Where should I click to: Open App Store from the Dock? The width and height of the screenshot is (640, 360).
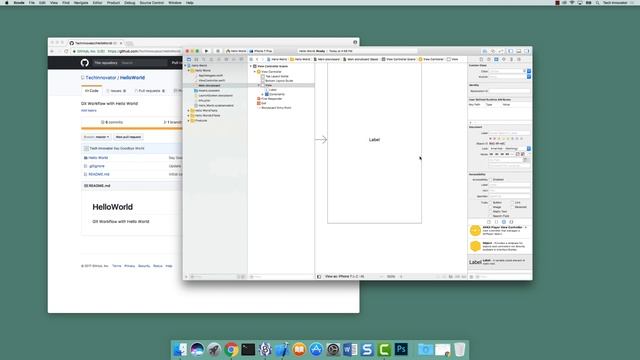click(x=316, y=349)
